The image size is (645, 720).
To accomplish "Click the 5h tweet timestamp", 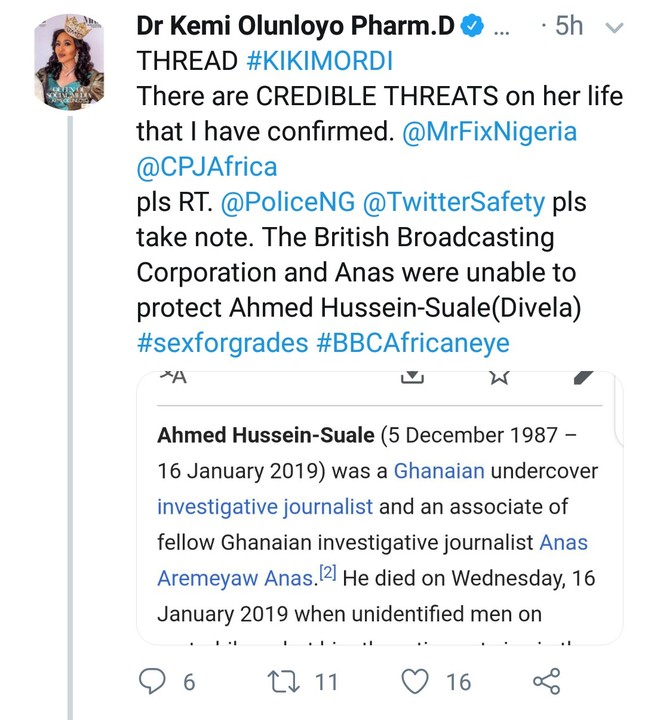I will pos(568,25).
